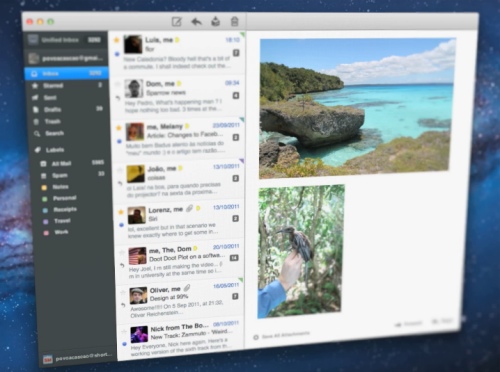Star the Dom, me conversation

click(117, 84)
